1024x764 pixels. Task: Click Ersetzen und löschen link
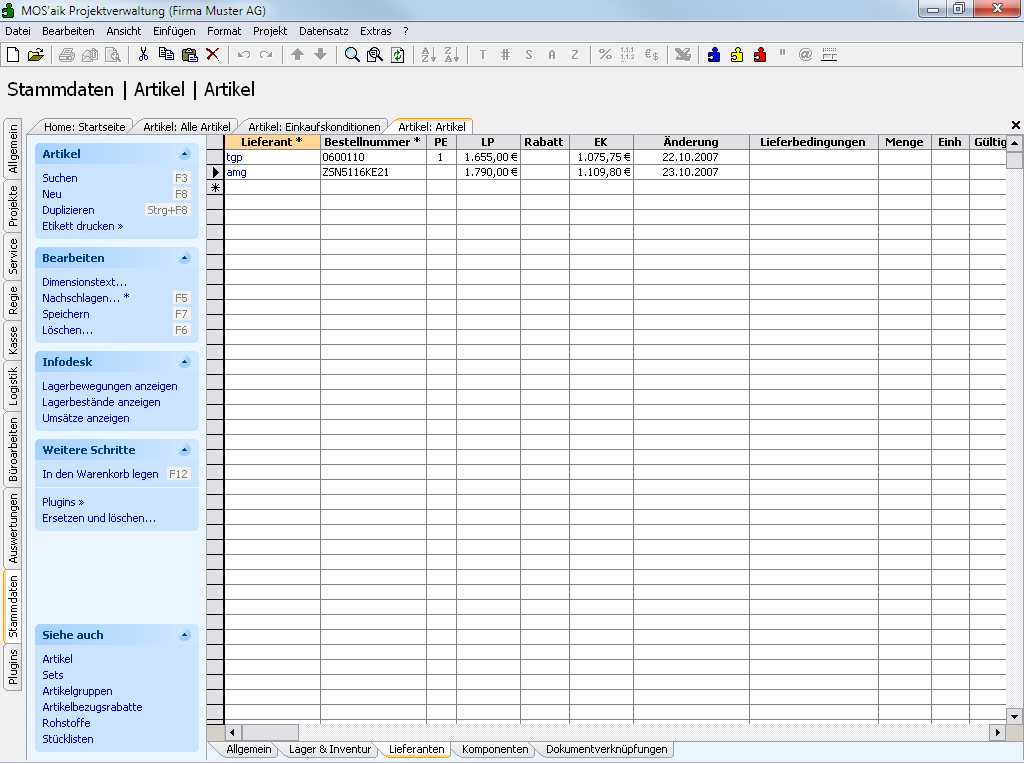[x=99, y=518]
